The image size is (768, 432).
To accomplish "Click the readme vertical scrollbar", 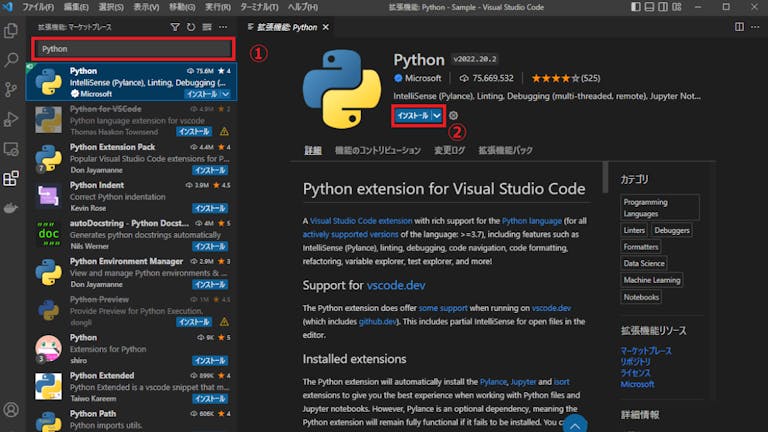I will [x=605, y=177].
